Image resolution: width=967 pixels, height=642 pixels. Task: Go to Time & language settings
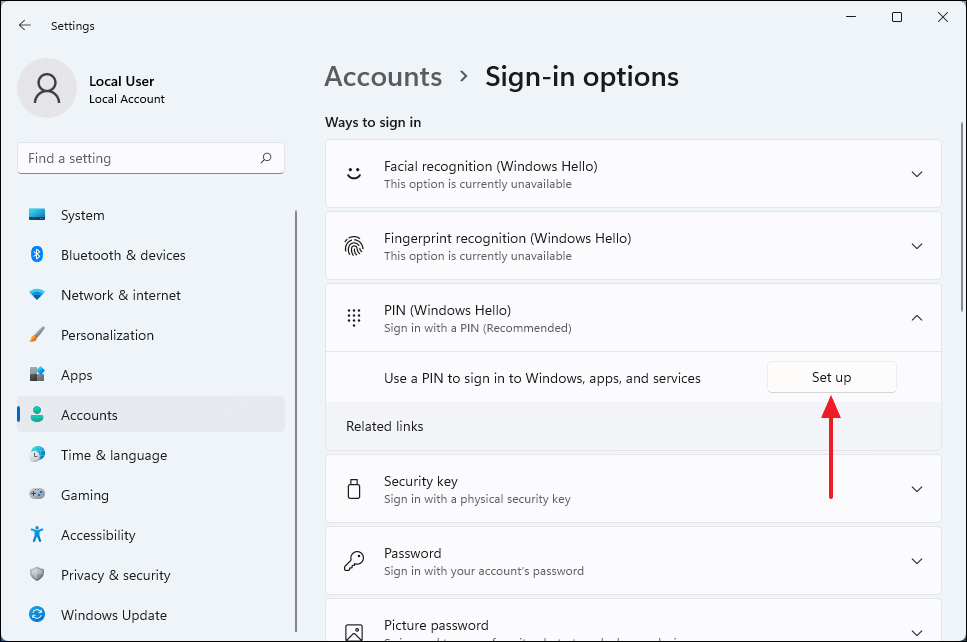pos(113,455)
